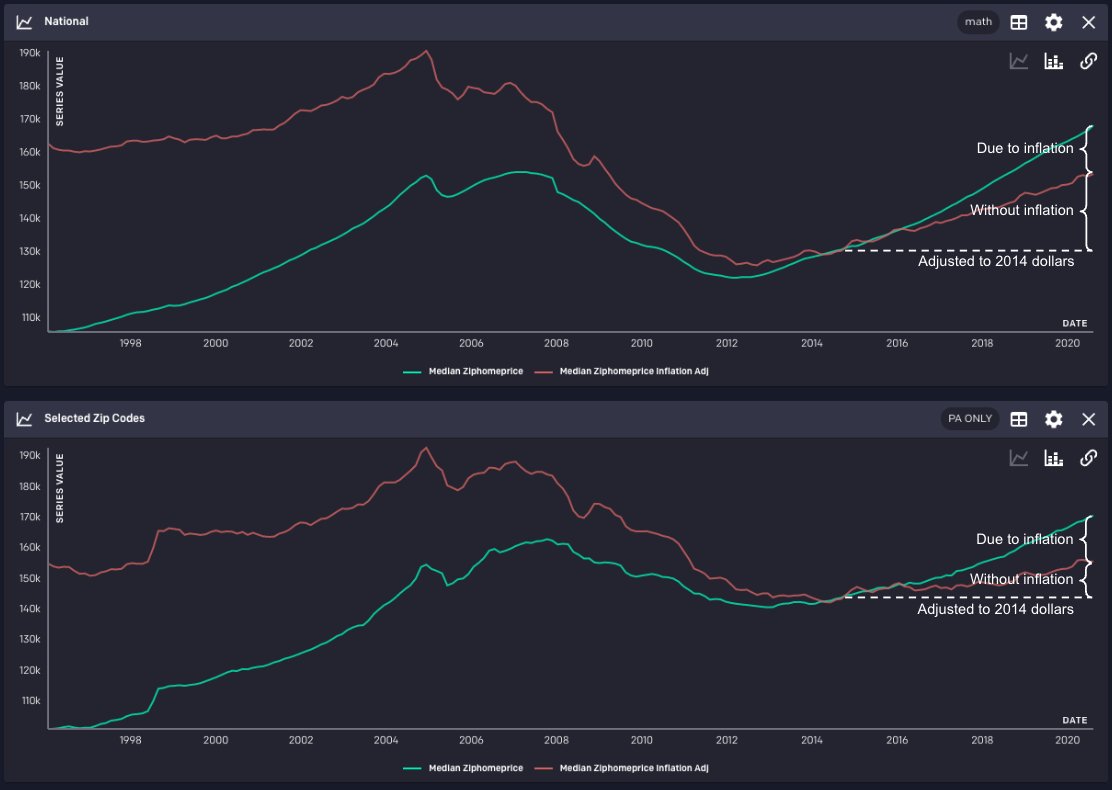Click the 190k y-axis label in National chart

(30, 52)
